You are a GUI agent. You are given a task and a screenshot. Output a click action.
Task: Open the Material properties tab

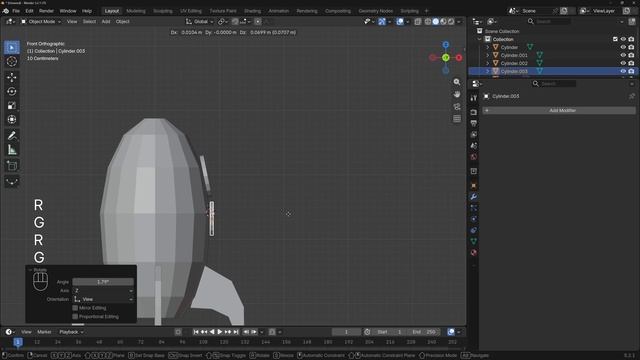pos(473,252)
